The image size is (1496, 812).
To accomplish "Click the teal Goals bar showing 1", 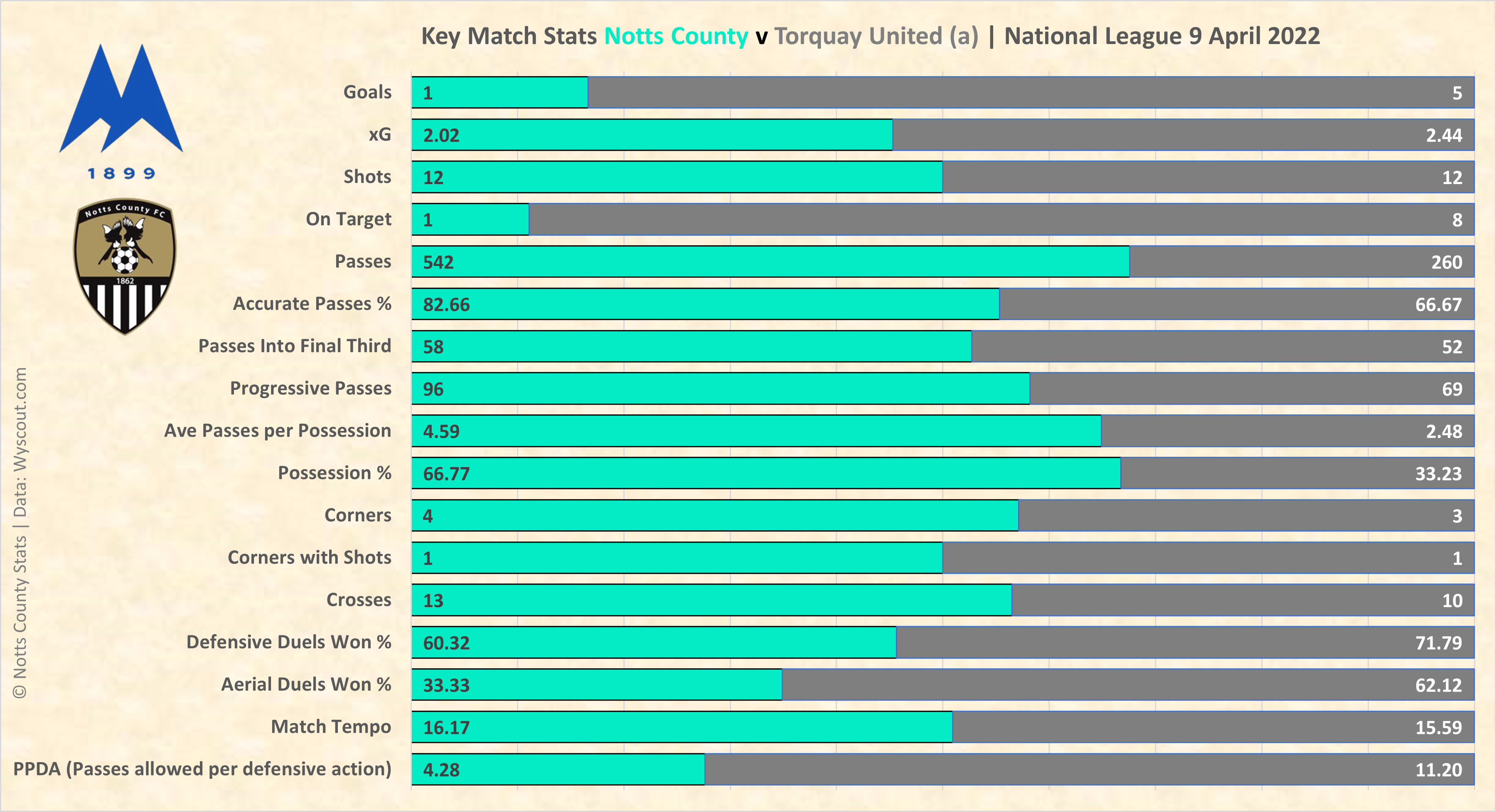I will [x=499, y=93].
